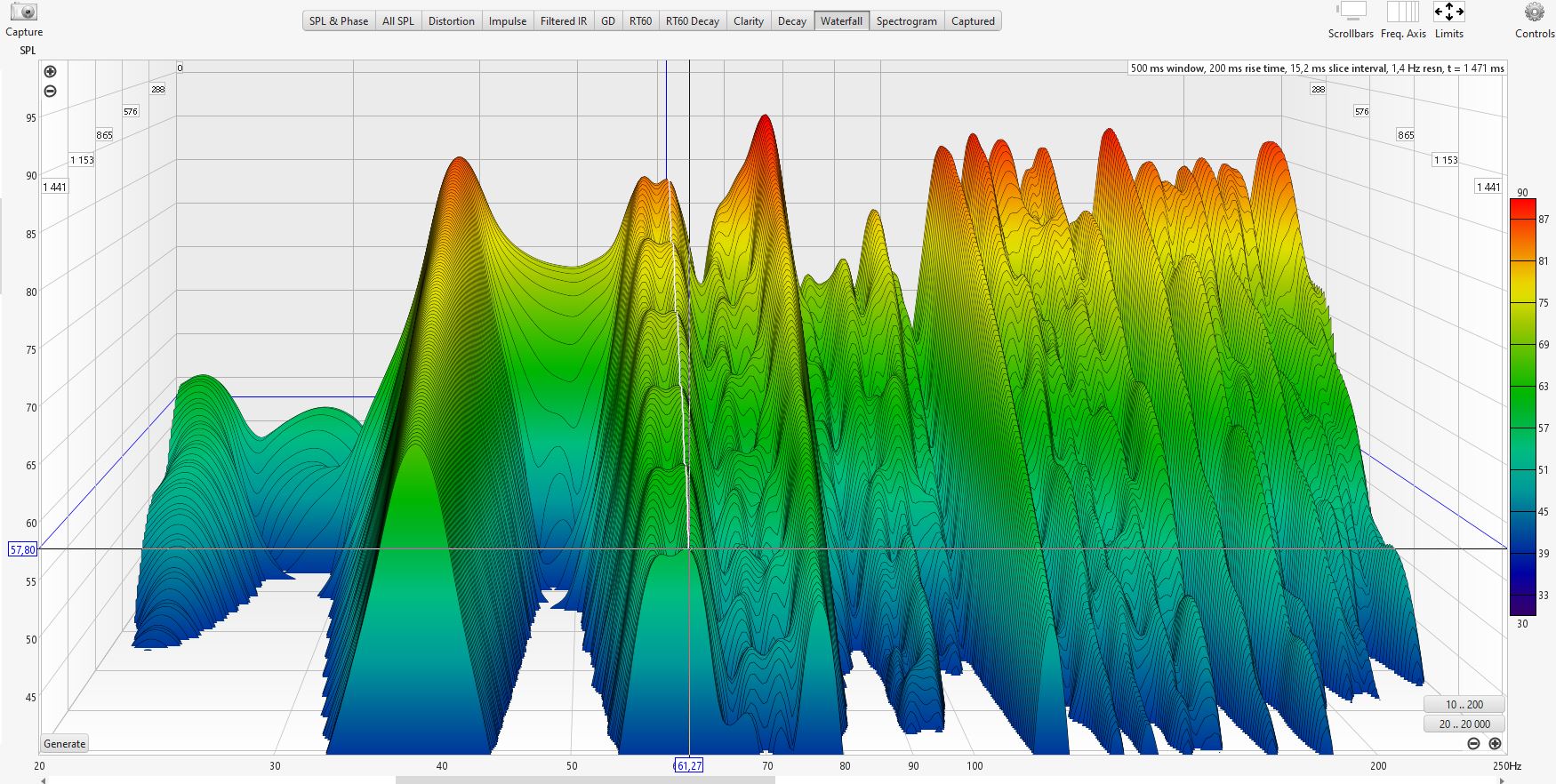Switch to the SPL & Phase tab

click(339, 21)
